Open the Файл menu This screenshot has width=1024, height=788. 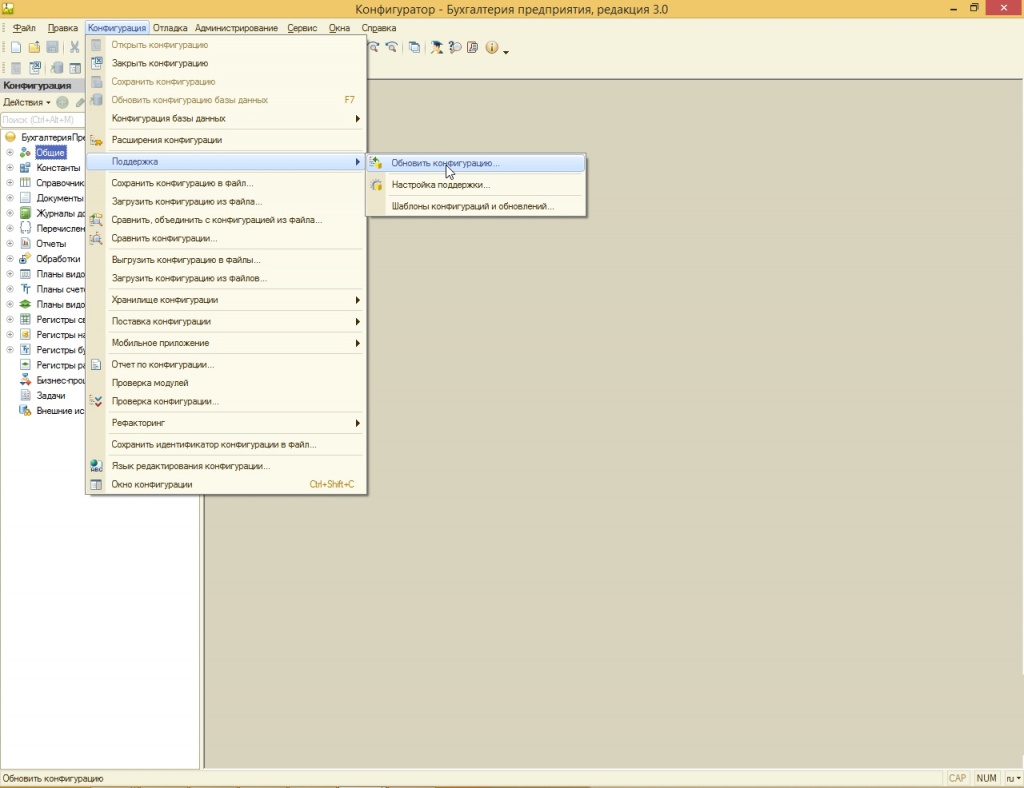(24, 28)
